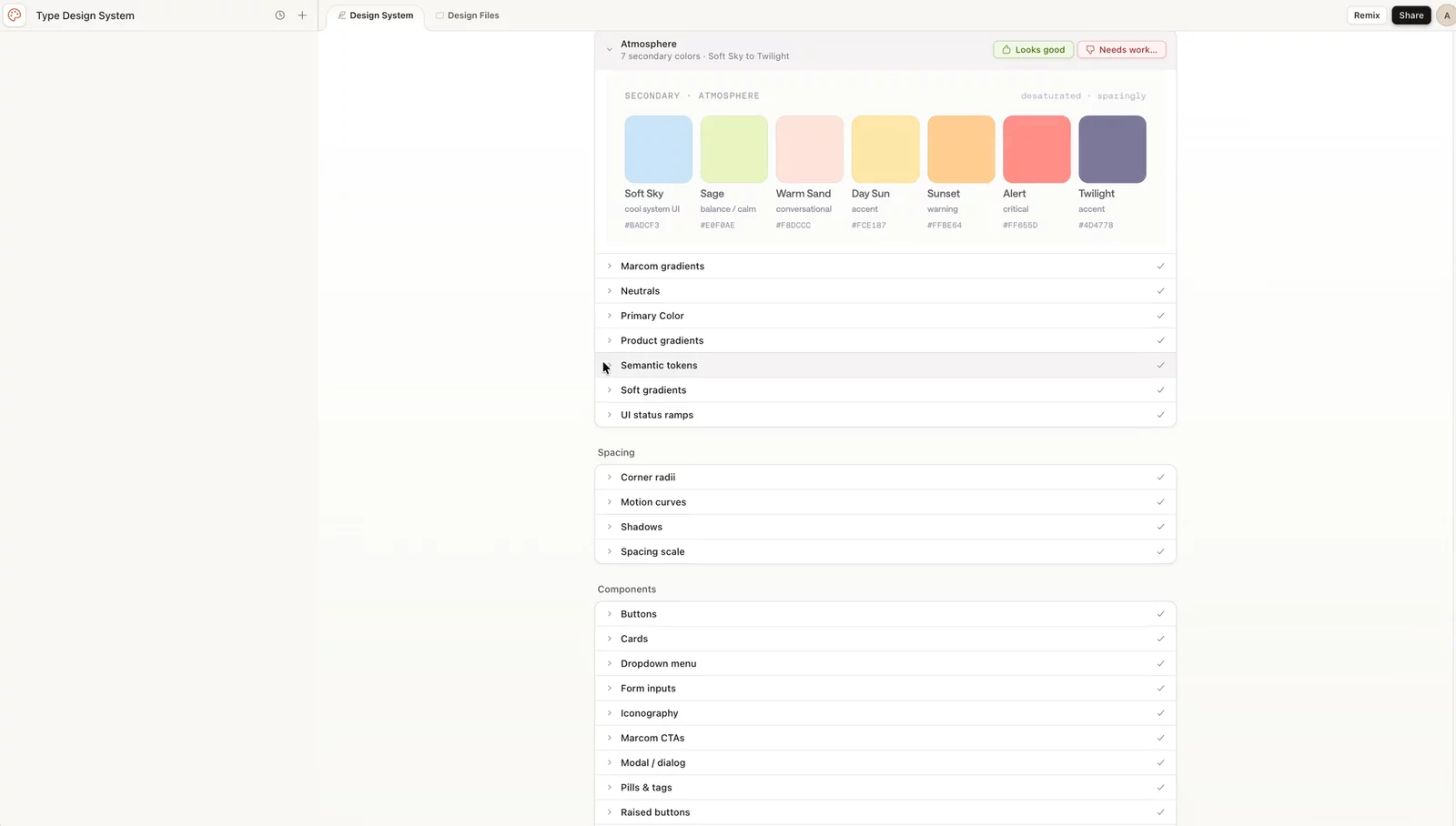Select the Twilight color swatch

(x=1112, y=149)
